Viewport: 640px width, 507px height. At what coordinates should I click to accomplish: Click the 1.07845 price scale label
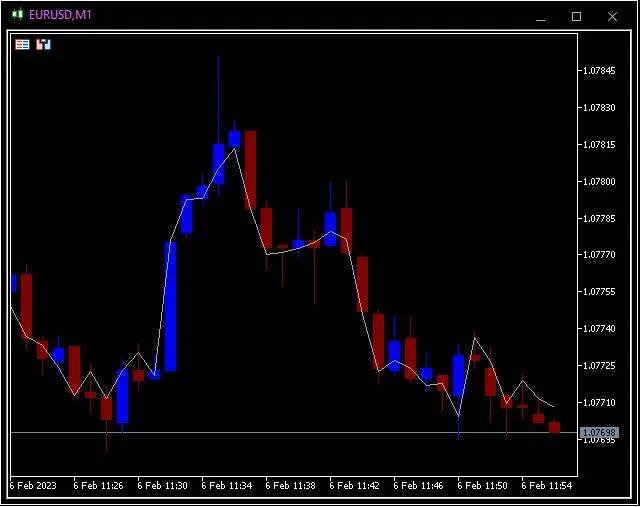pyautogui.click(x=598, y=71)
